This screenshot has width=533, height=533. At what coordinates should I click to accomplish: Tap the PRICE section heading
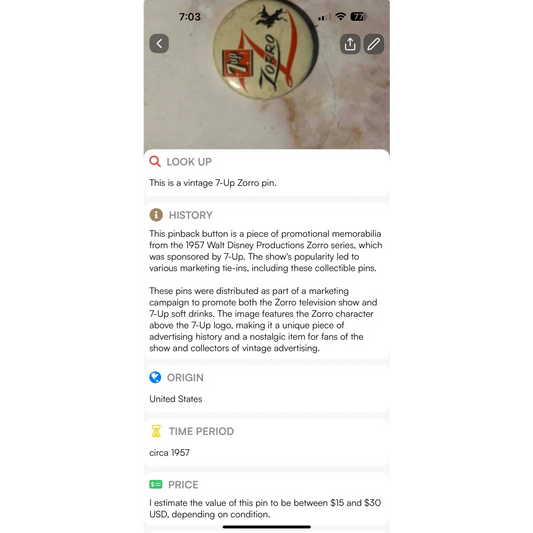(183, 485)
